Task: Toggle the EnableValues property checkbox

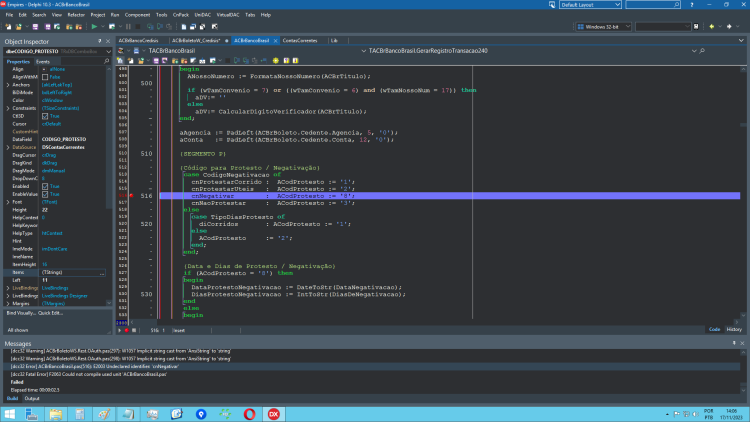Action: (45, 194)
